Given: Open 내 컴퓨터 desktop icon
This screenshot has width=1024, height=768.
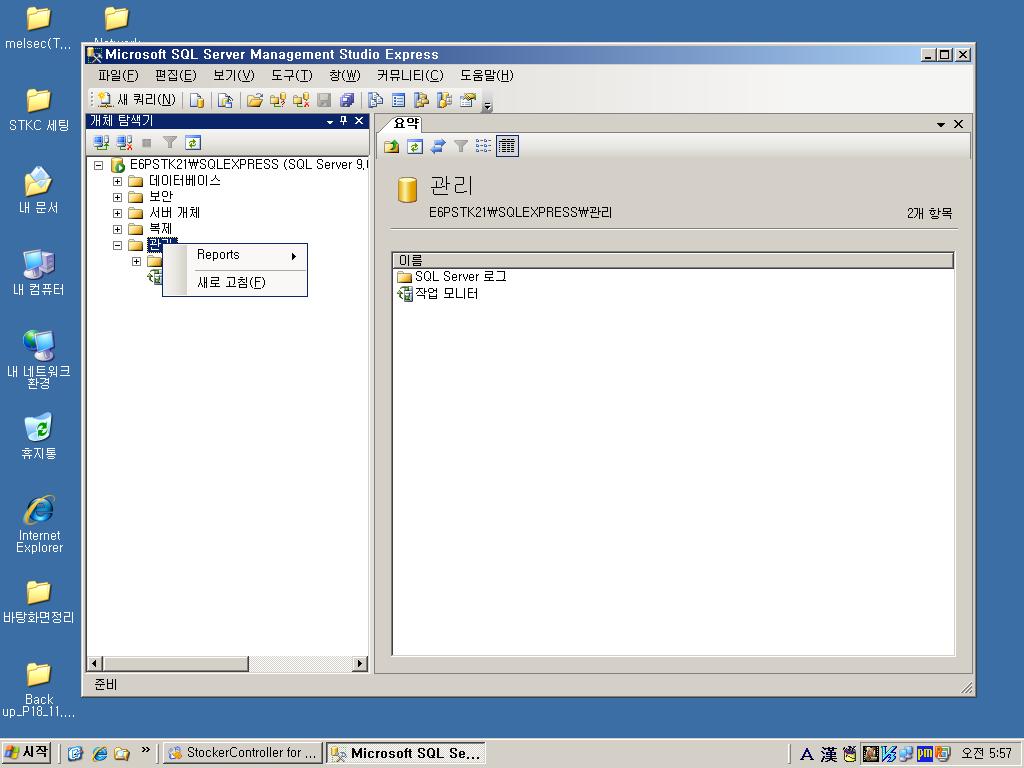Looking at the screenshot, I should 39,272.
